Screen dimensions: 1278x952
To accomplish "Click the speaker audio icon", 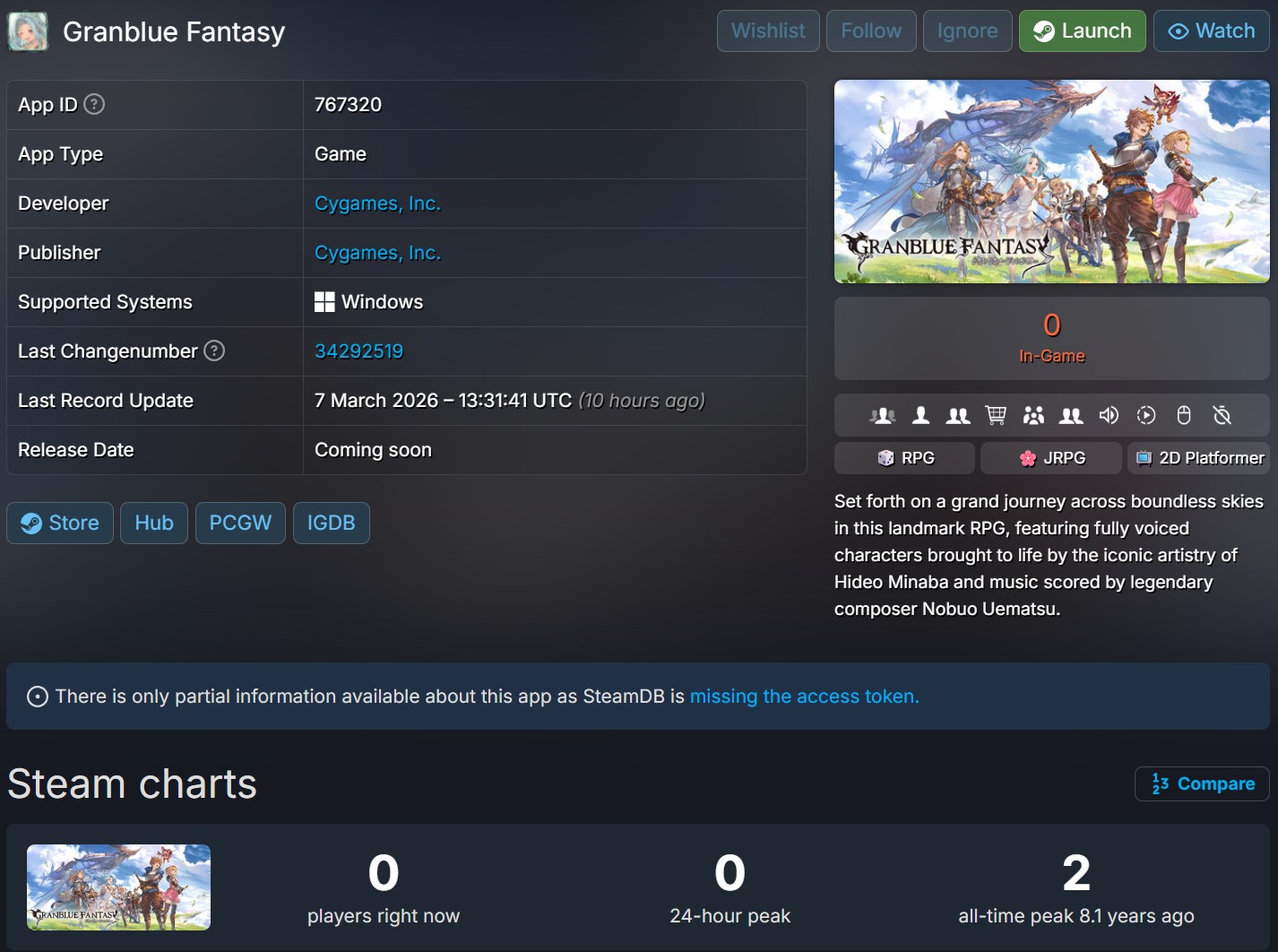I will 1109,415.
